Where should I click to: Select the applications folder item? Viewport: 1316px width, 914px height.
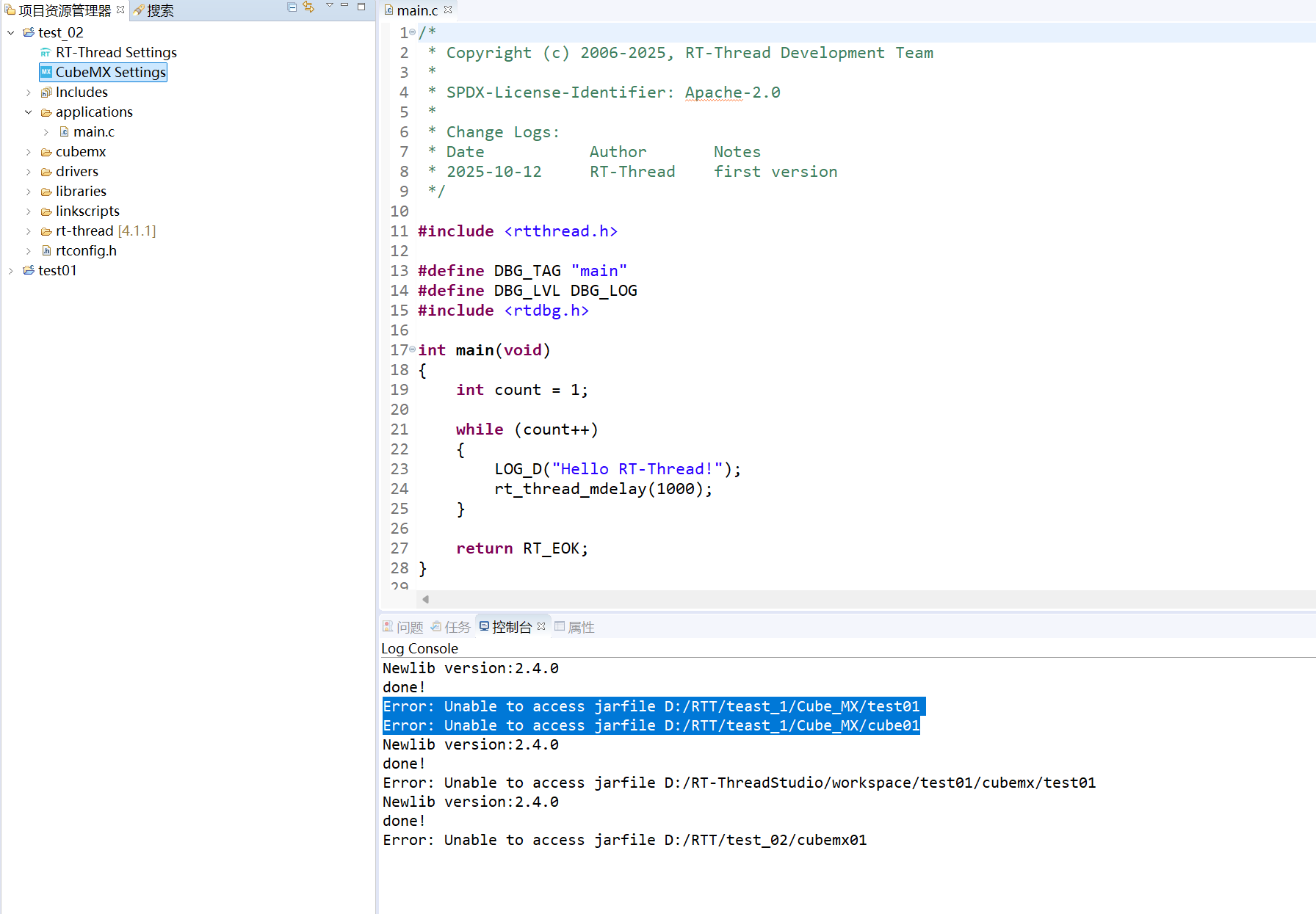click(94, 112)
